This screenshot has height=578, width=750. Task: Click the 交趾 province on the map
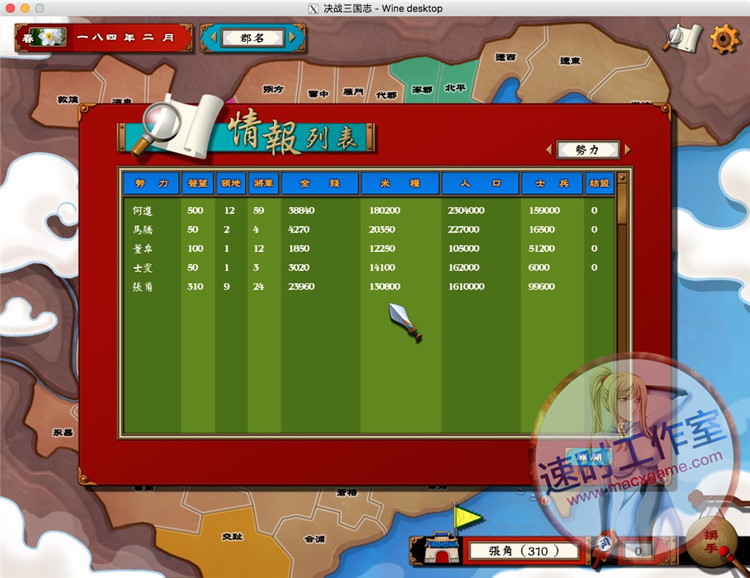click(232, 537)
